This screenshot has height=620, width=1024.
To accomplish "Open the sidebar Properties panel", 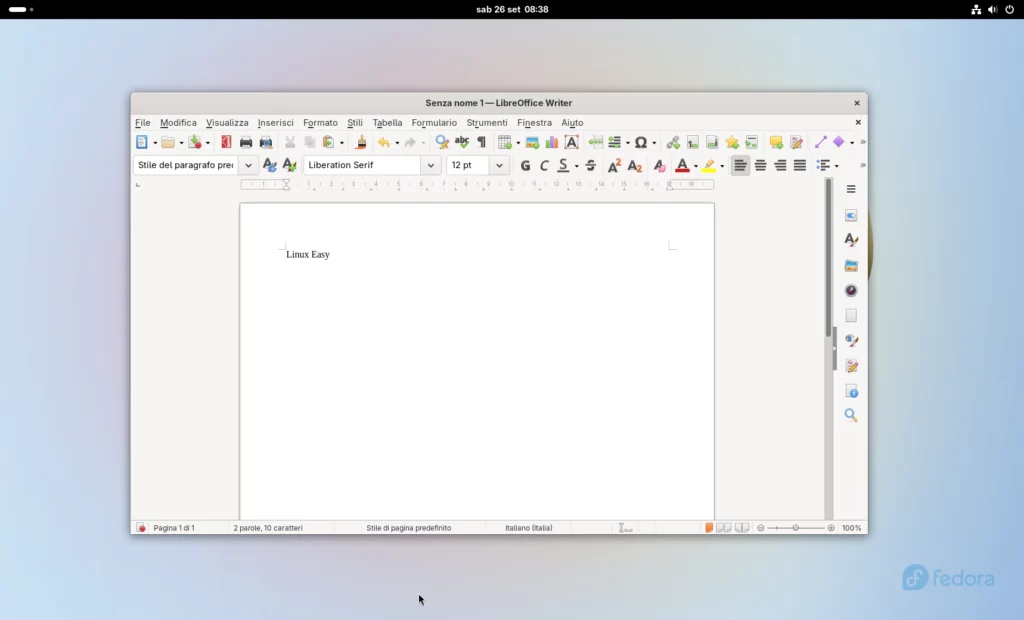I will click(851, 216).
